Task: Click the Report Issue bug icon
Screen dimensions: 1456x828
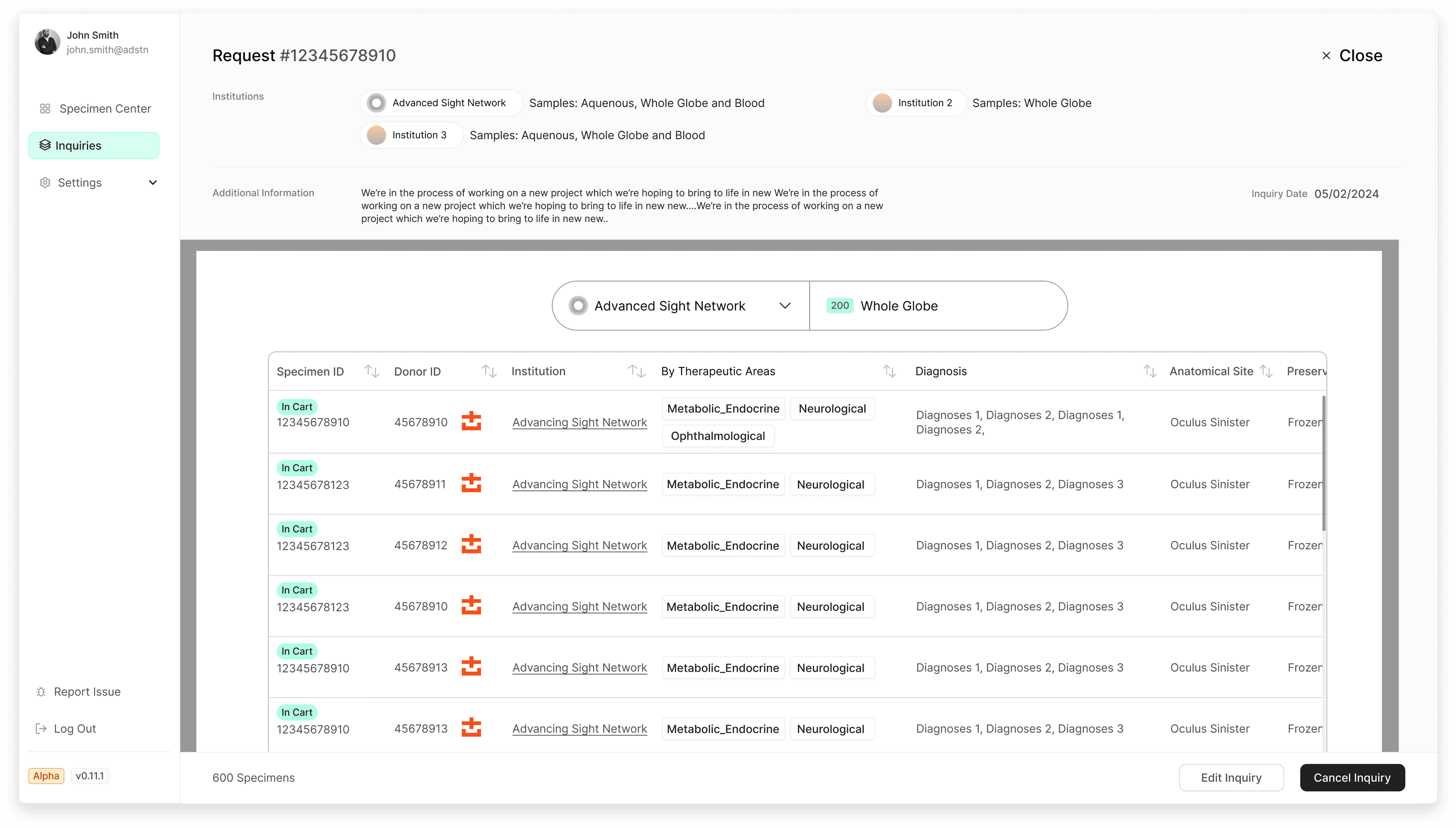Action: 41,692
